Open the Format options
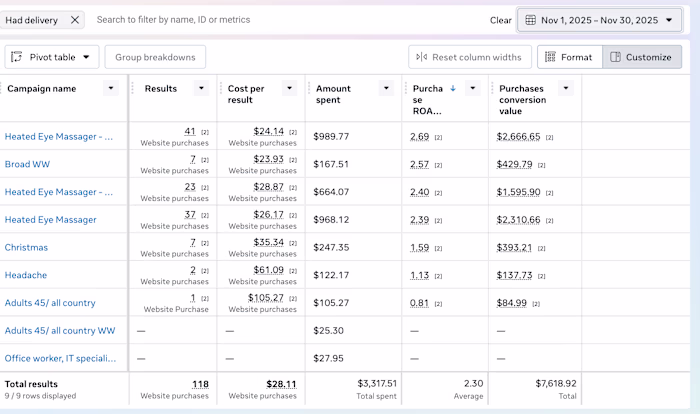 click(x=570, y=57)
